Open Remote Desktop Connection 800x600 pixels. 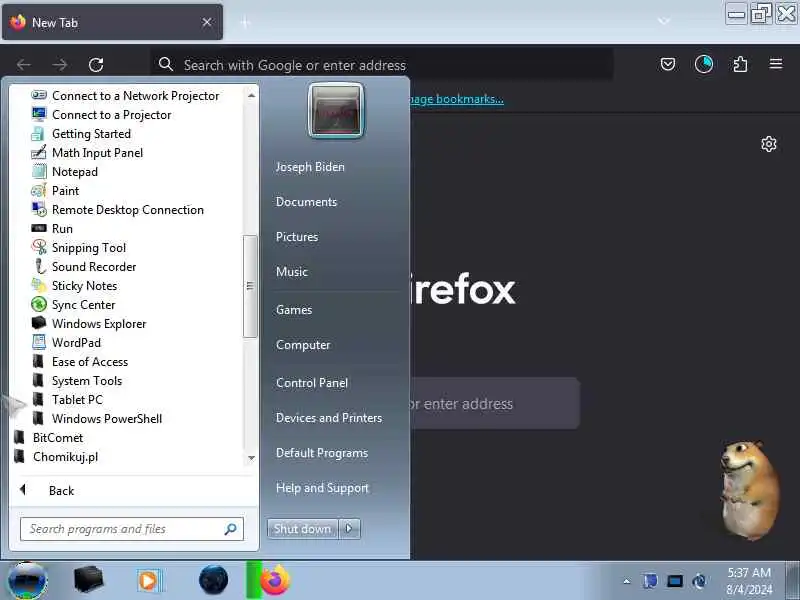118,210
